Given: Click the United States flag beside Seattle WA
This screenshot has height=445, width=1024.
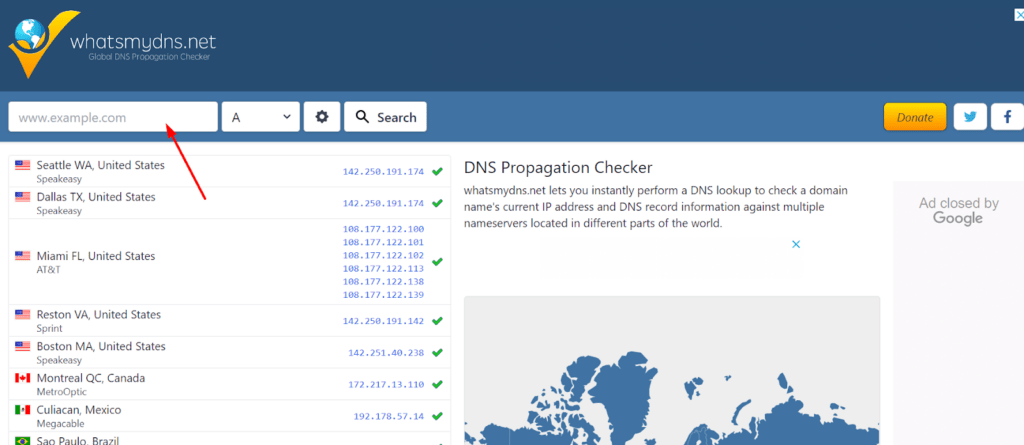Looking at the screenshot, I should (22, 165).
